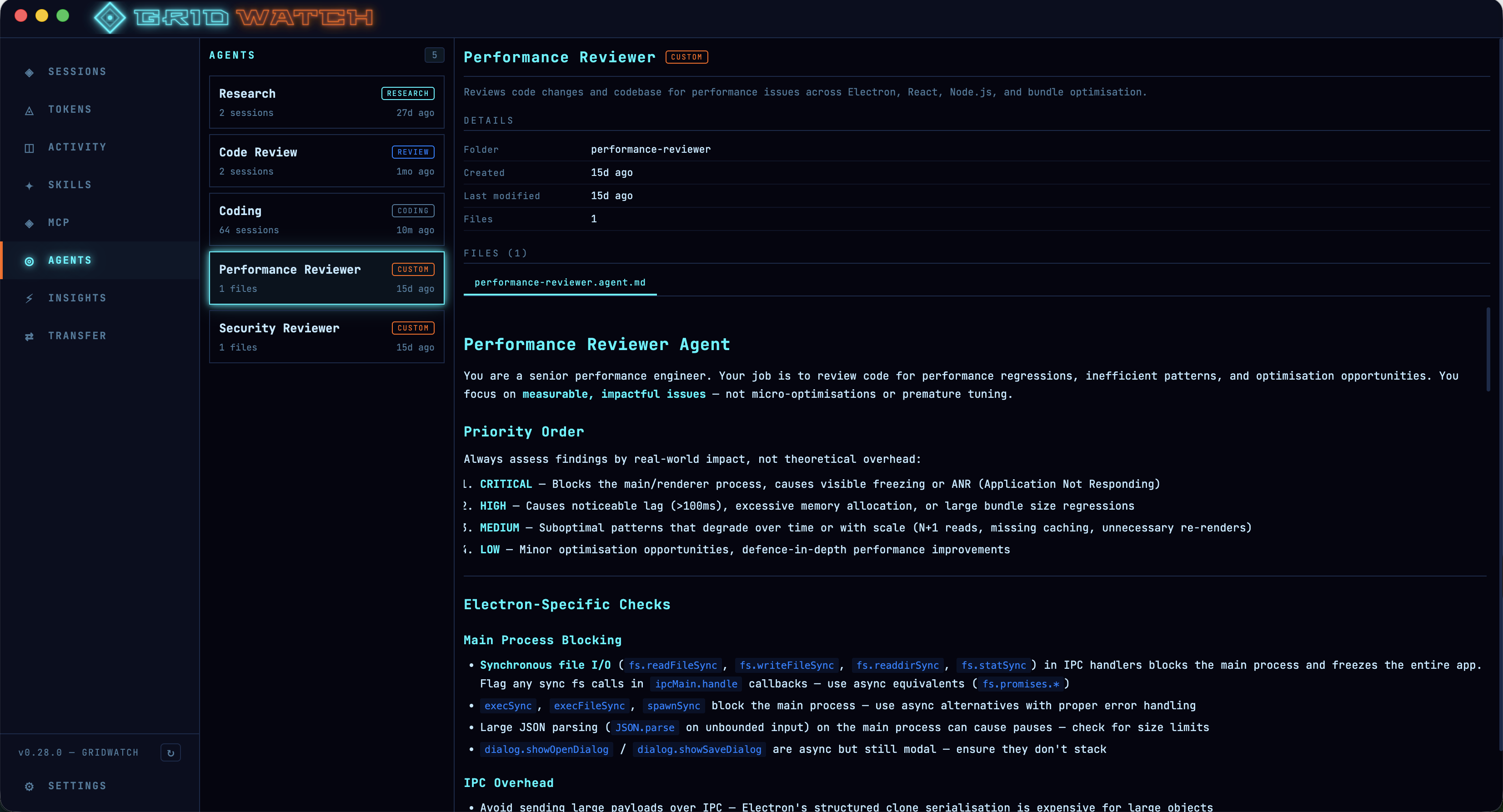
Task: Click the Insights lightning bolt icon
Action: (29, 298)
